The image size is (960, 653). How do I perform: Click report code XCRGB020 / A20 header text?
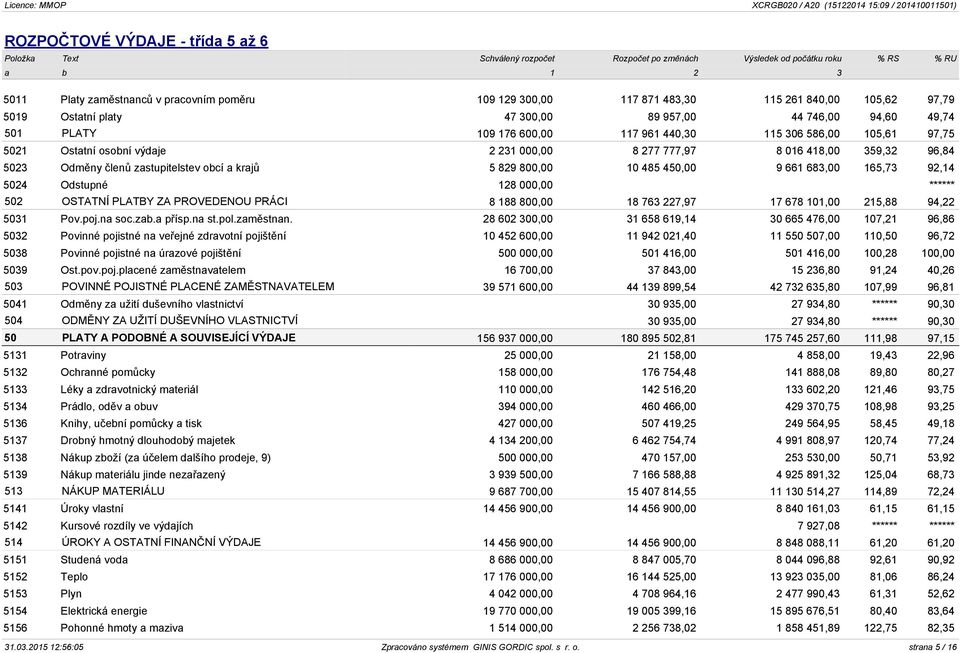786,6
